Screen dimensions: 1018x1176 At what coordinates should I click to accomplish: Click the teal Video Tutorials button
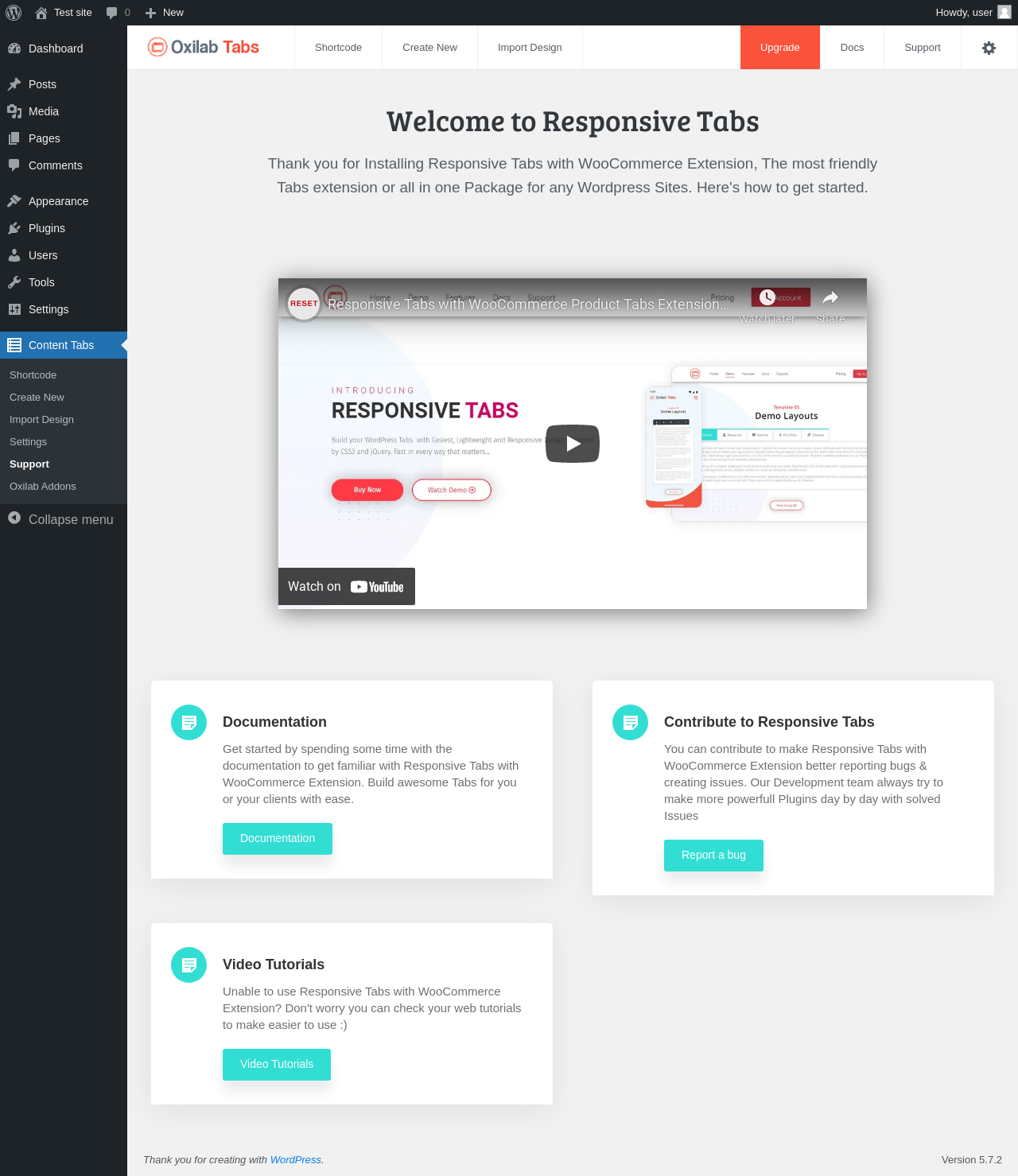click(x=277, y=1065)
